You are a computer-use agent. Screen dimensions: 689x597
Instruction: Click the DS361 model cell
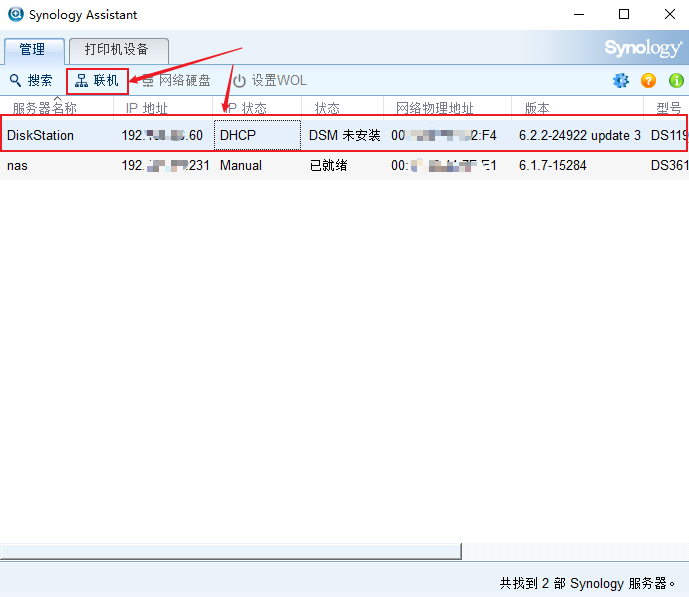[670, 165]
